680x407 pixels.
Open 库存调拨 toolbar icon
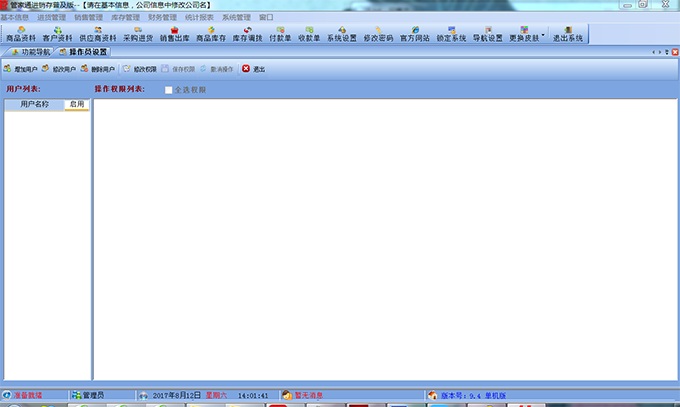(247, 34)
